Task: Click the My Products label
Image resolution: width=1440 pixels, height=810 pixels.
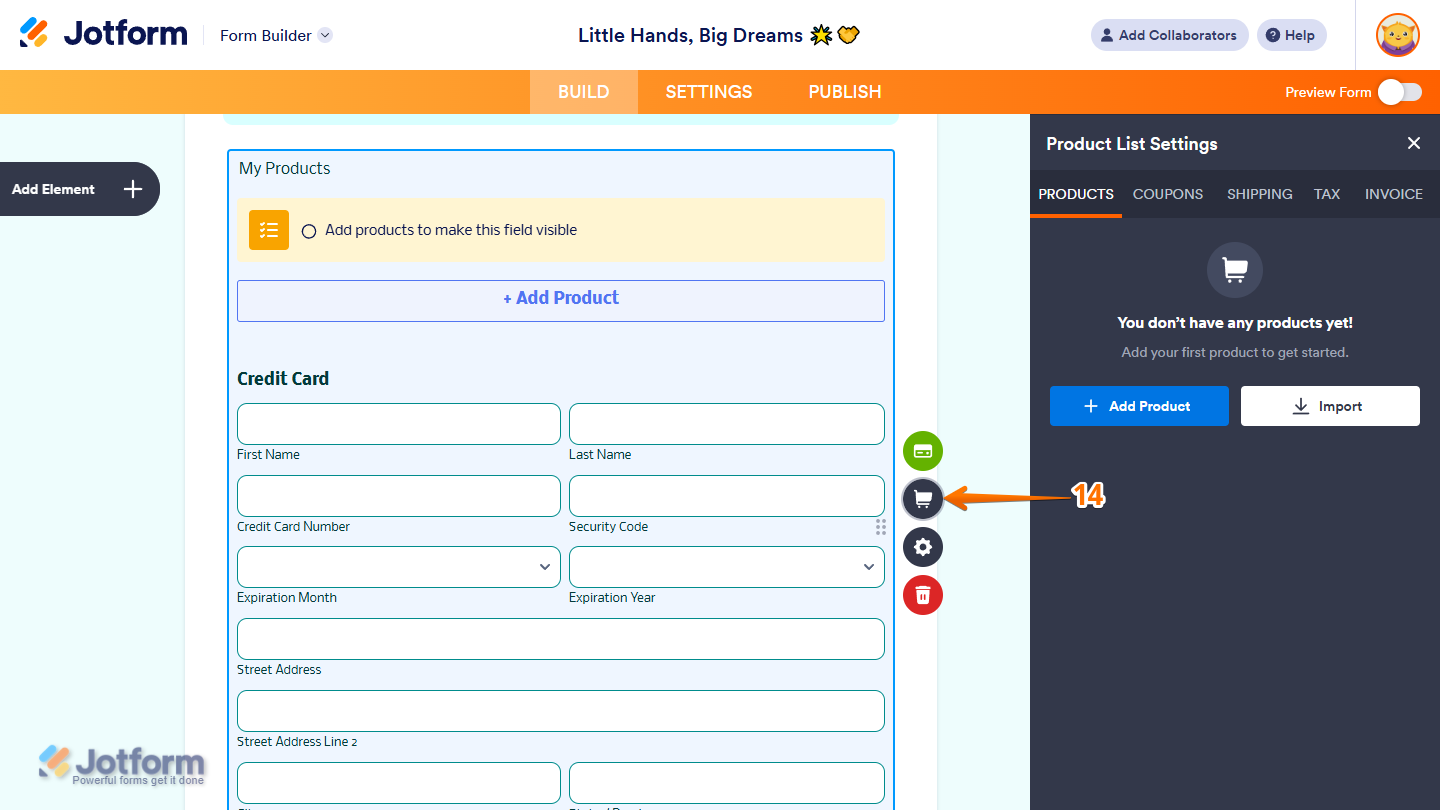Action: click(285, 168)
